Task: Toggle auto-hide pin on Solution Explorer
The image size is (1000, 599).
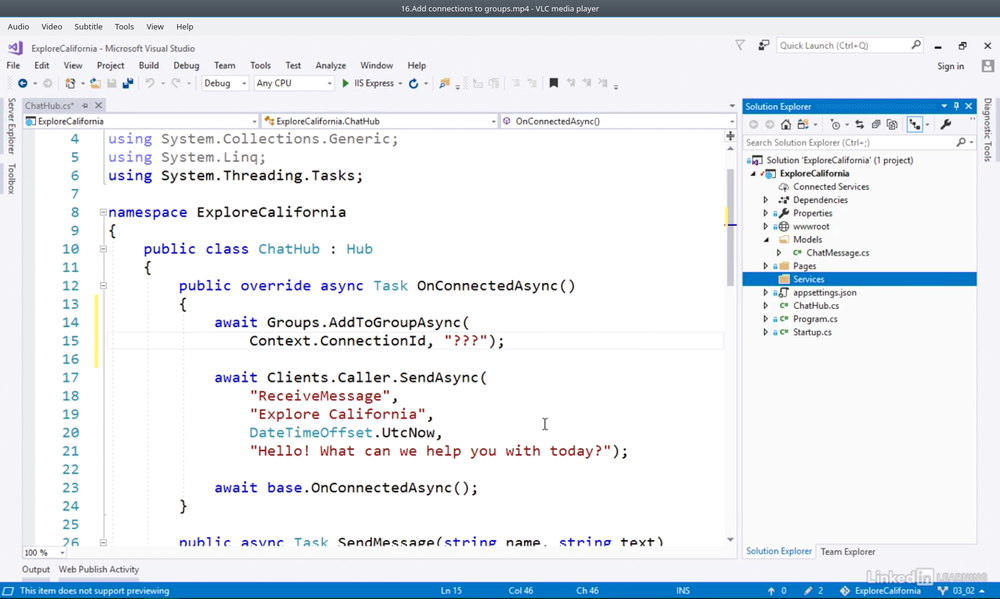Action: [x=956, y=106]
